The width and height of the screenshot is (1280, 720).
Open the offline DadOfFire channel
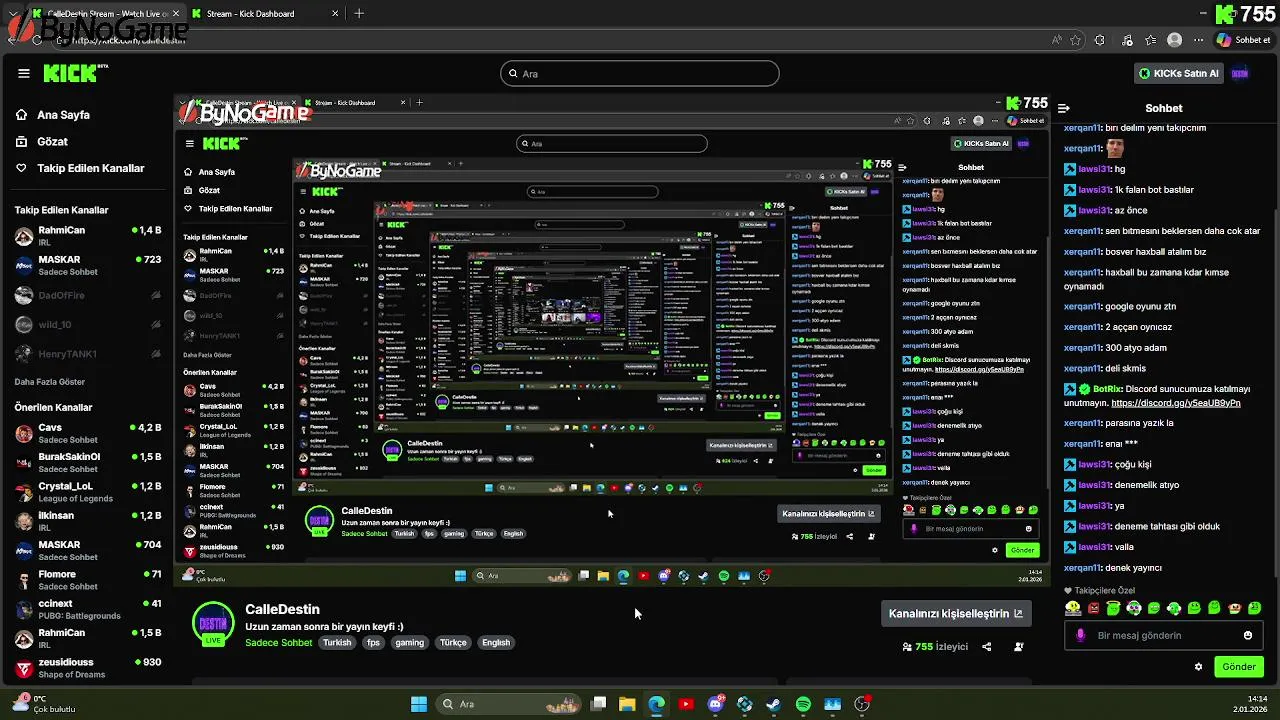pos(88,295)
